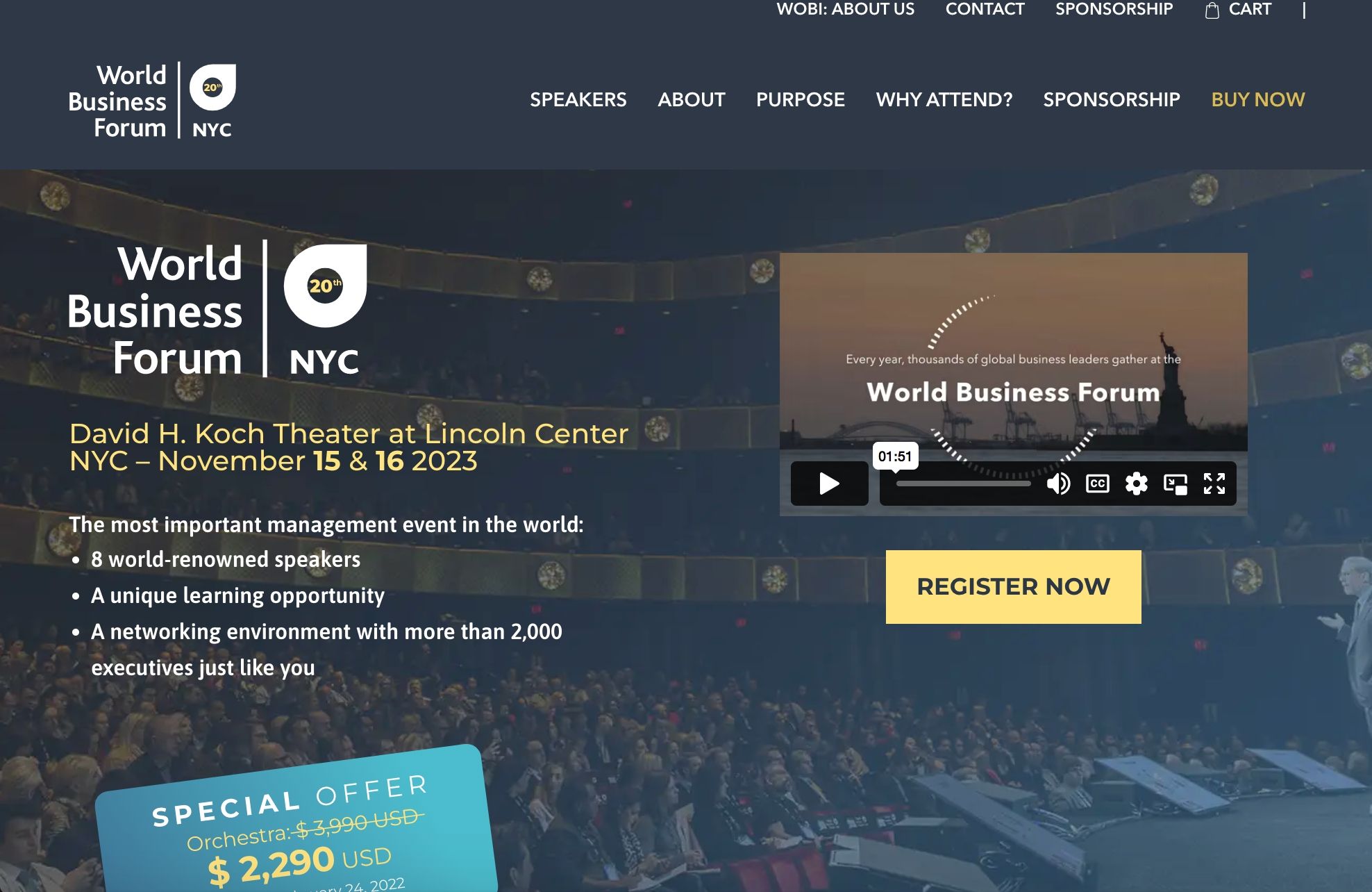Toggle closed captions CC icon
1372x892 pixels.
point(1097,484)
